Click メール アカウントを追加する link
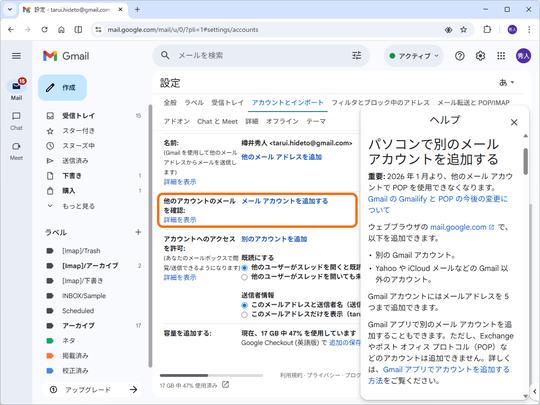Viewport: 540px width, 405px height. pos(284,201)
